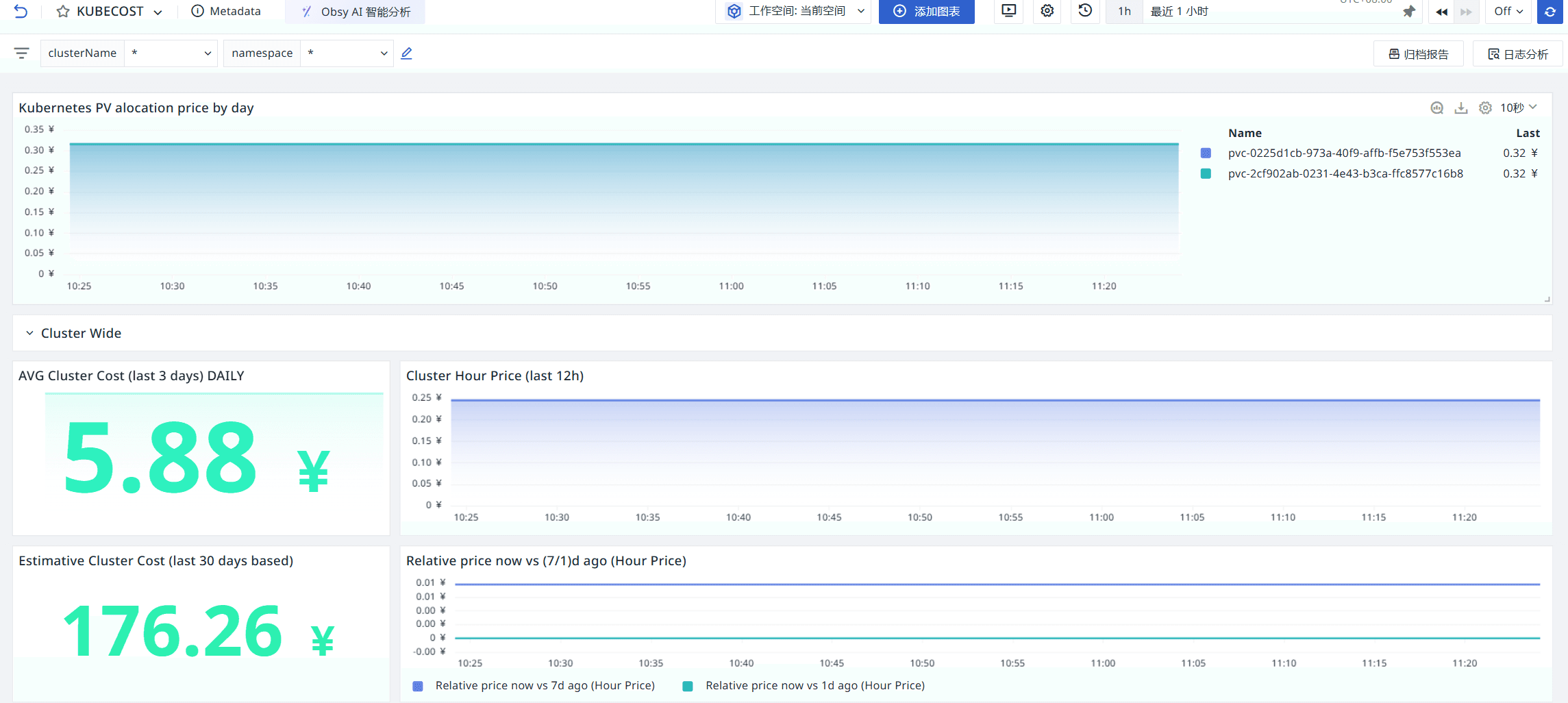Viewport: 1568px width, 703px height.
Task: Open presentation mode via the screen-play icon
Action: coord(1008,11)
